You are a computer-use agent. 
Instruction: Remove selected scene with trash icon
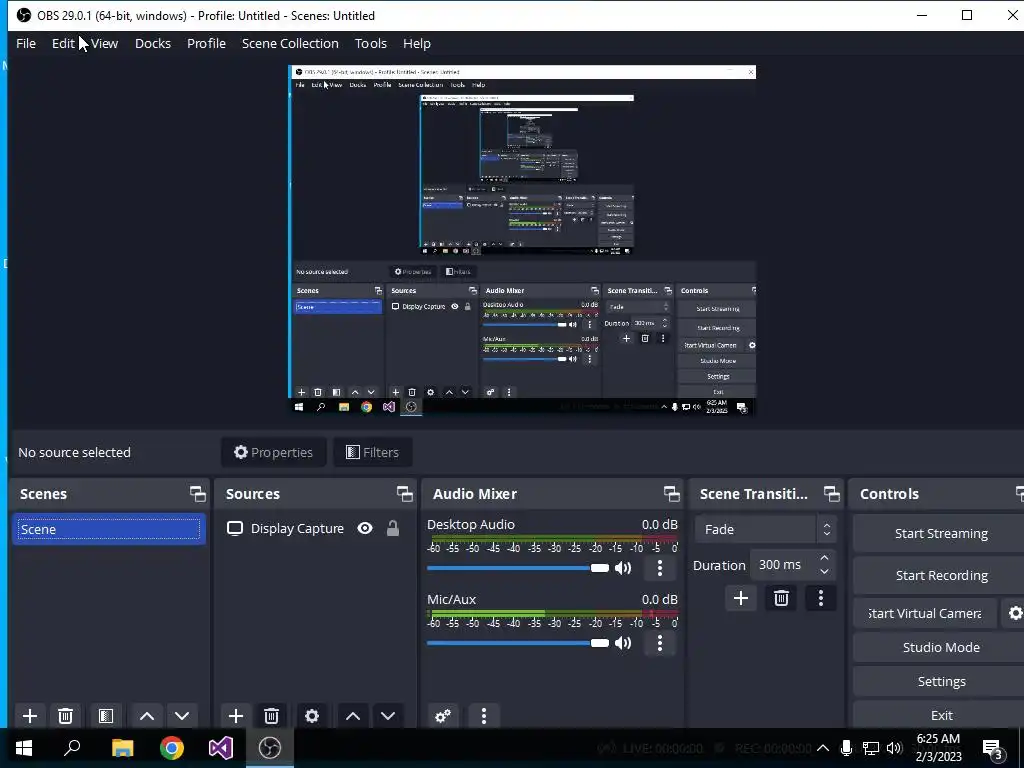point(65,716)
